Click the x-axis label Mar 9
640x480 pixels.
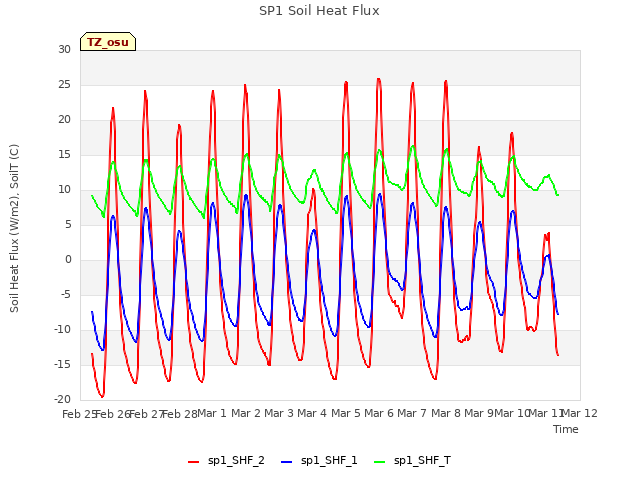[479, 413]
